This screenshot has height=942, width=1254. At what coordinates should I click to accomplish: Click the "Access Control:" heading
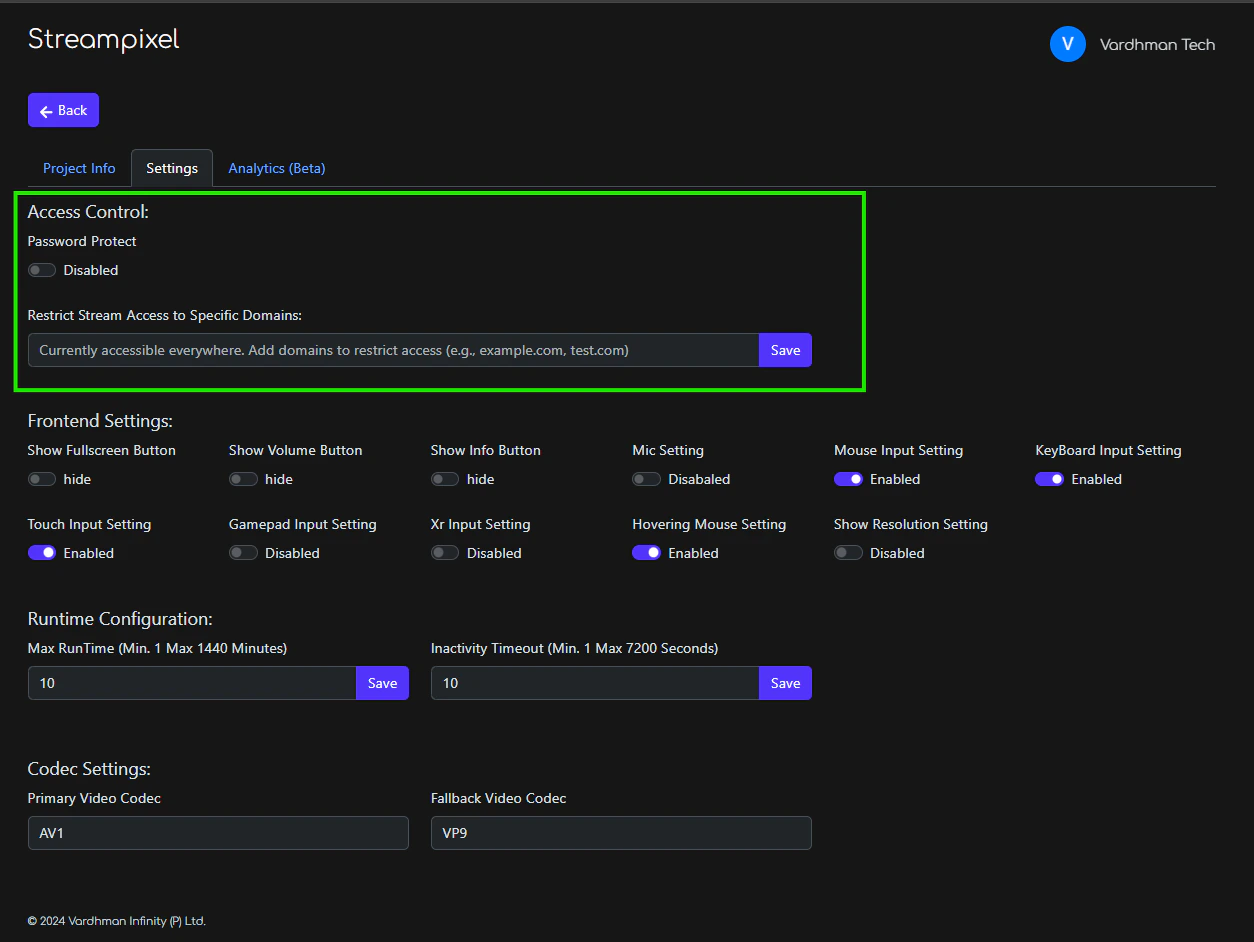point(88,212)
